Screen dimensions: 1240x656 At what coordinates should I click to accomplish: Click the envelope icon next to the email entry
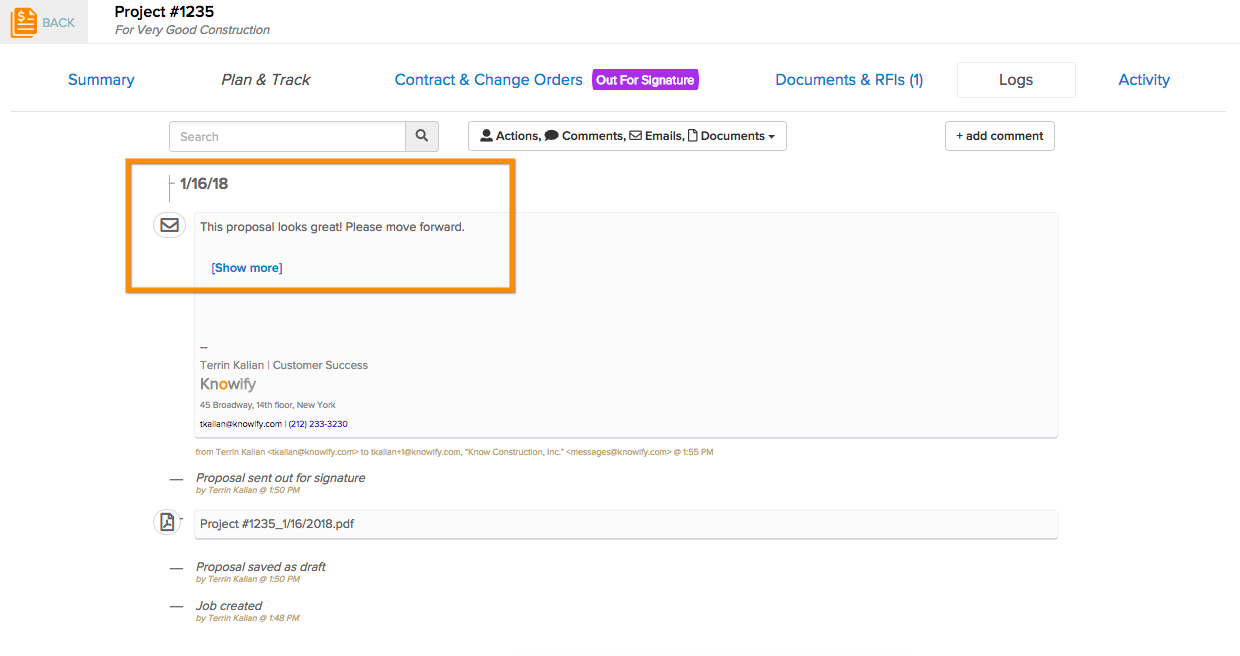(169, 224)
